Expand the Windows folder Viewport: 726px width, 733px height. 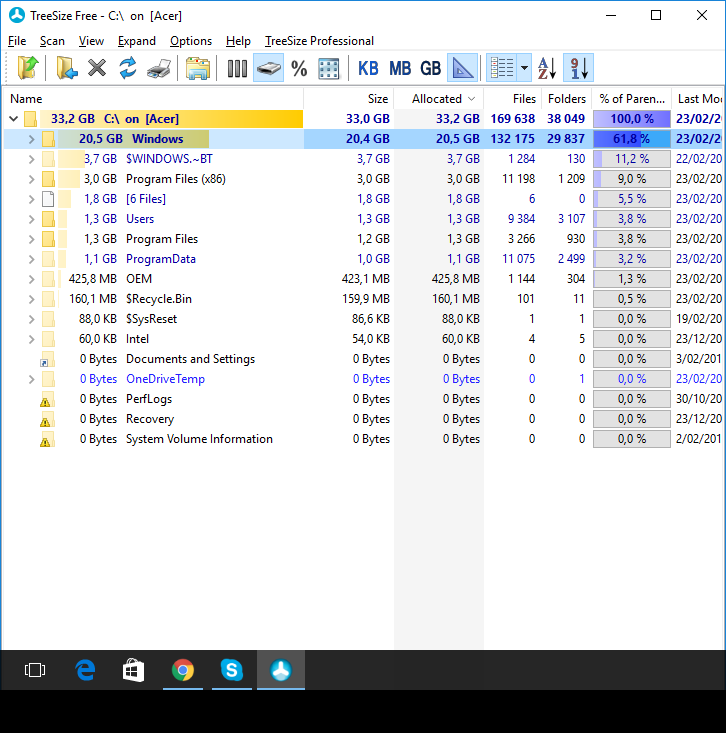(x=31, y=139)
